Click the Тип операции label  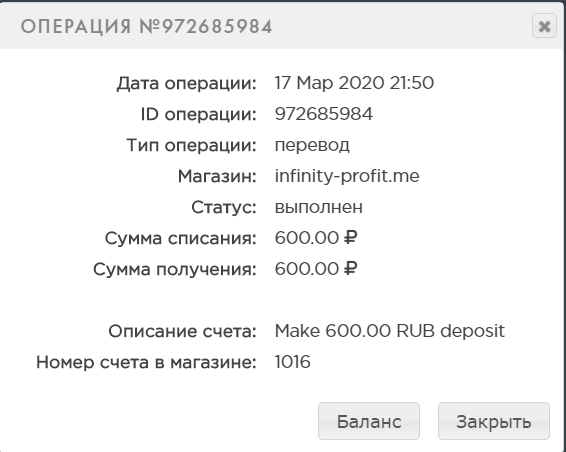tap(191, 146)
